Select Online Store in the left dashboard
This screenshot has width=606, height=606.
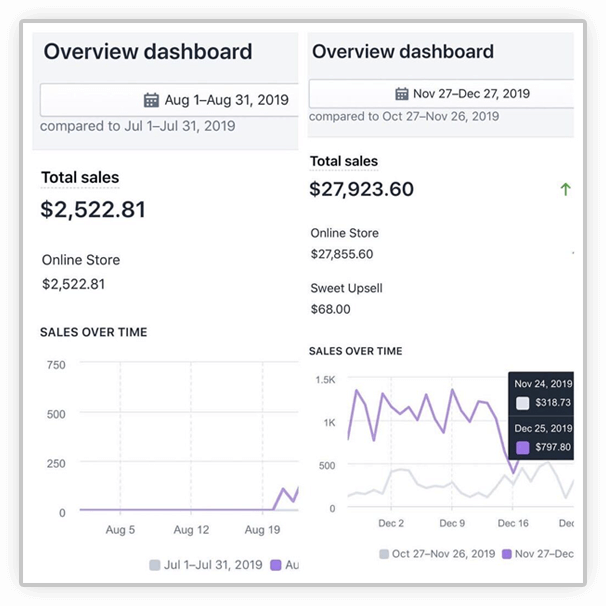coord(81,260)
